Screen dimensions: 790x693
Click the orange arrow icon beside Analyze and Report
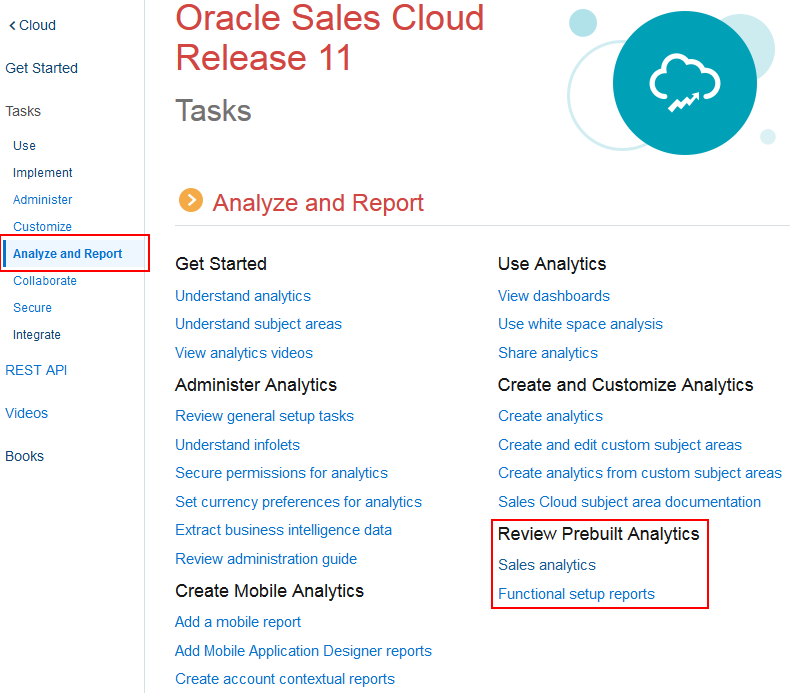coord(190,201)
